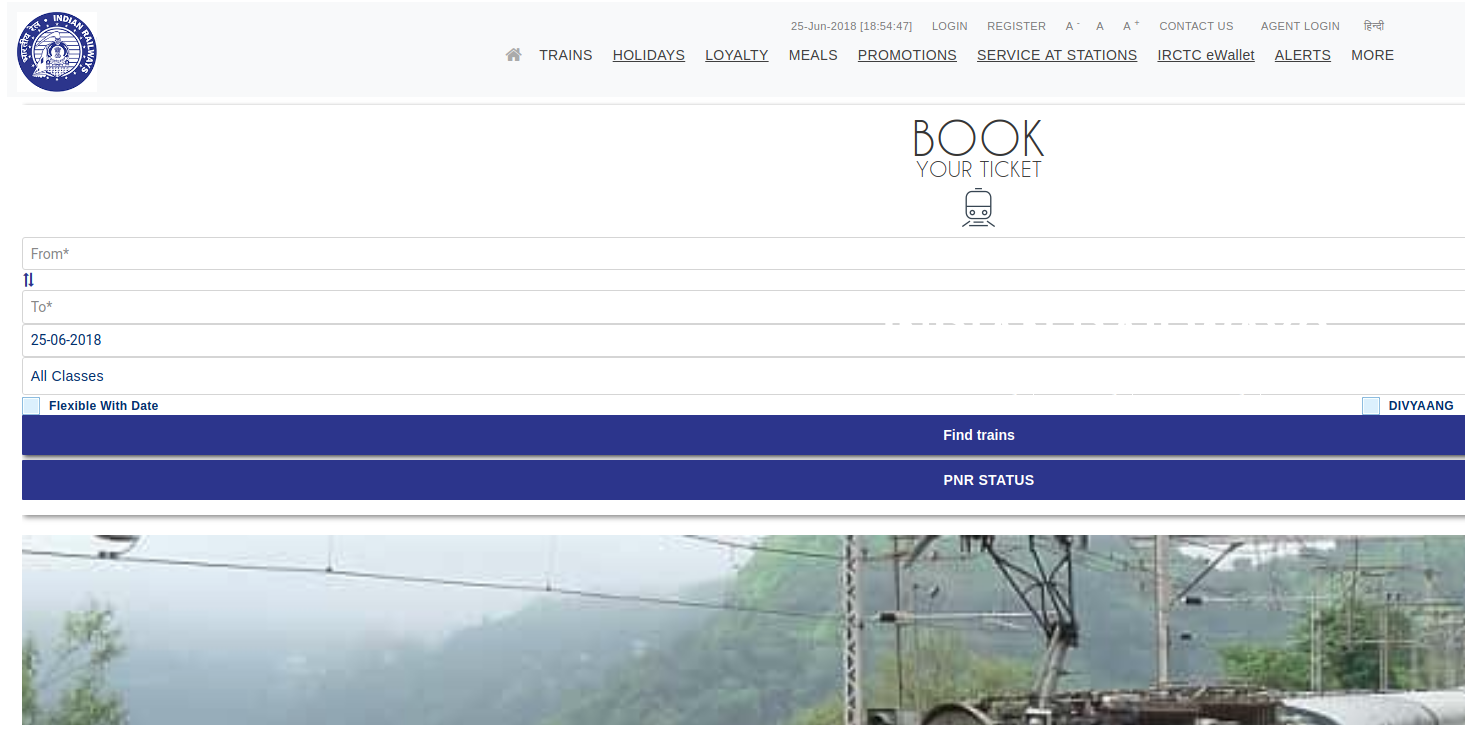
Task: Increase font size with A+ control
Action: point(1131,26)
